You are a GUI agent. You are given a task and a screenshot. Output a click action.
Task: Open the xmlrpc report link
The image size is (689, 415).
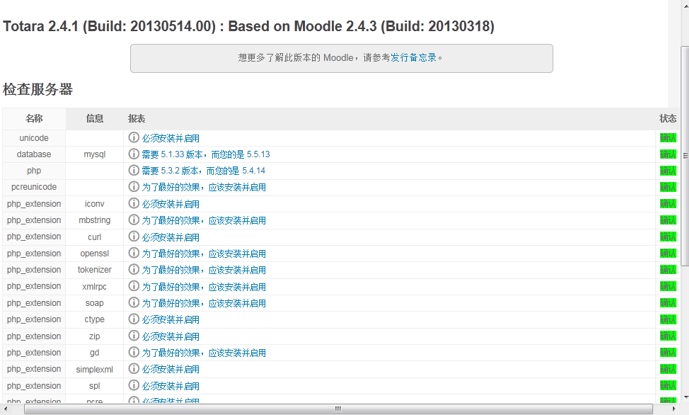pos(204,287)
